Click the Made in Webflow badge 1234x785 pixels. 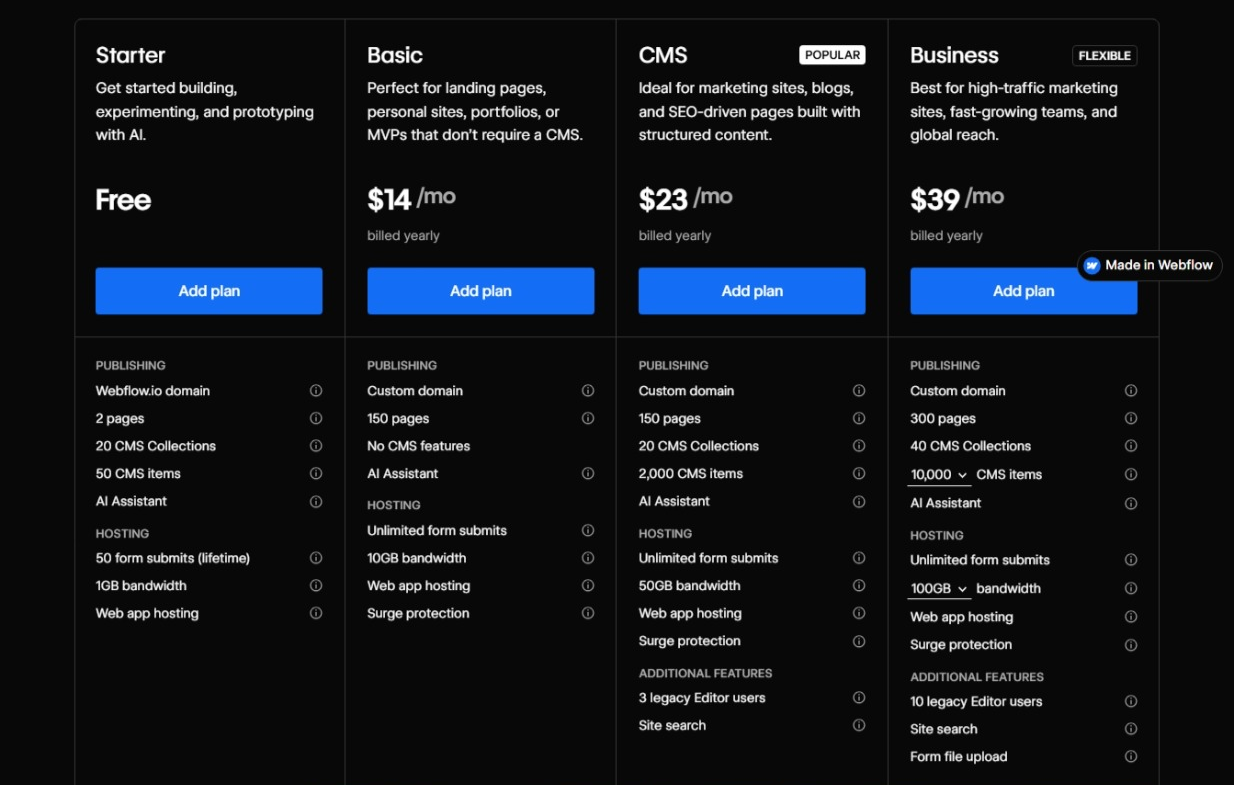(1149, 265)
